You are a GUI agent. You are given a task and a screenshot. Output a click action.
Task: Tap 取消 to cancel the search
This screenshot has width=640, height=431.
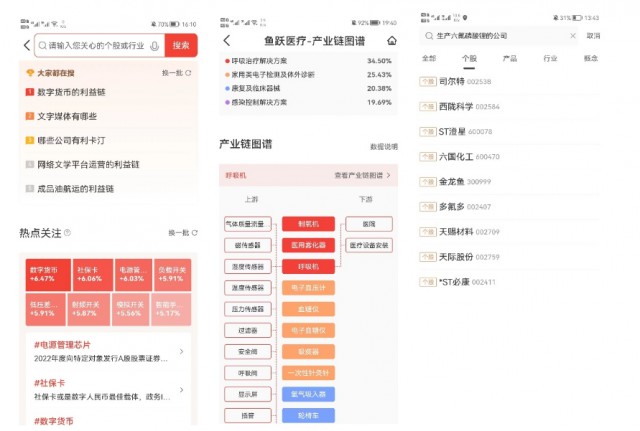pyautogui.click(x=593, y=36)
